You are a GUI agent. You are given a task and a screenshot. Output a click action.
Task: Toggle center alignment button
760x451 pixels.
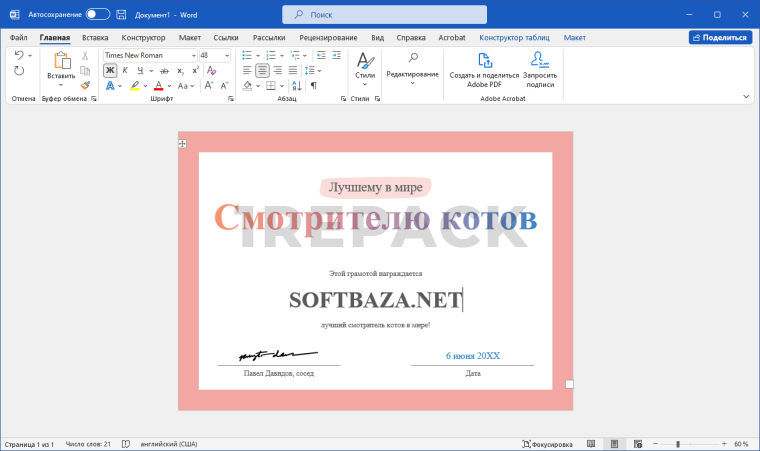pyautogui.click(x=262, y=70)
